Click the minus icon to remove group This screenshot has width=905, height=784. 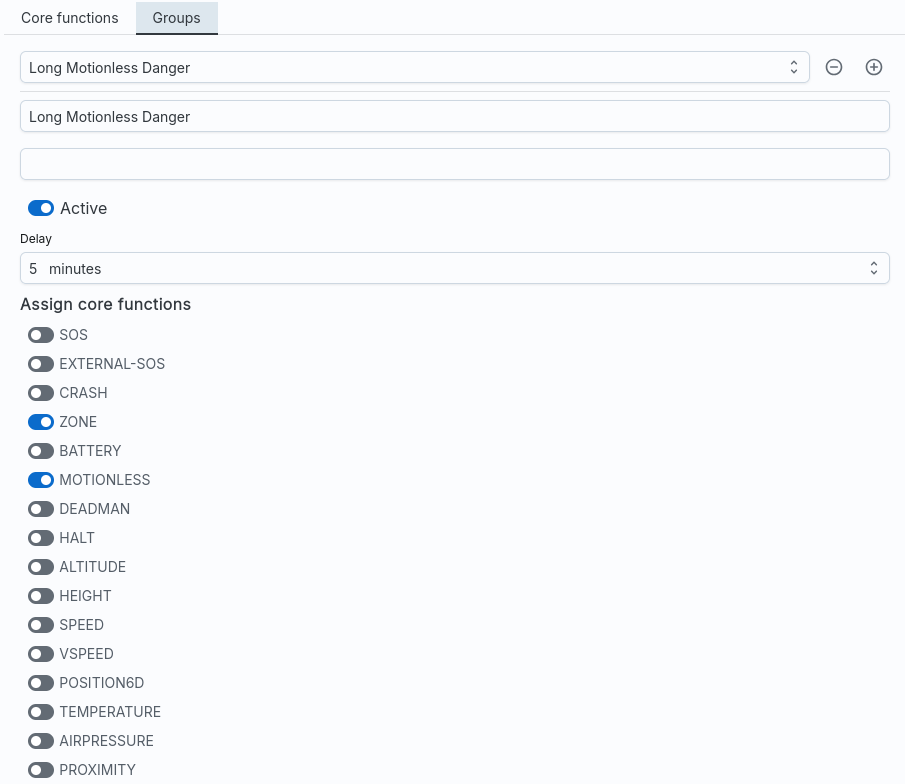[x=834, y=67]
